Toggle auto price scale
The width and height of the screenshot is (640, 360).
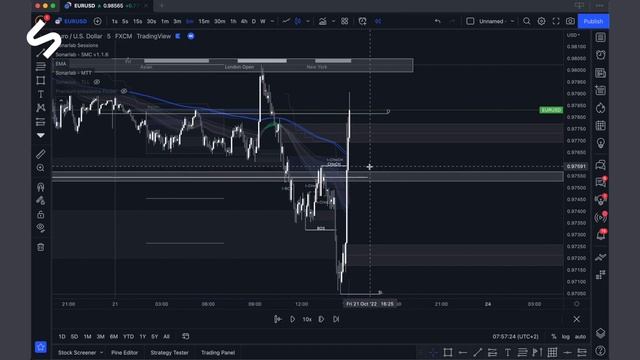580,337
